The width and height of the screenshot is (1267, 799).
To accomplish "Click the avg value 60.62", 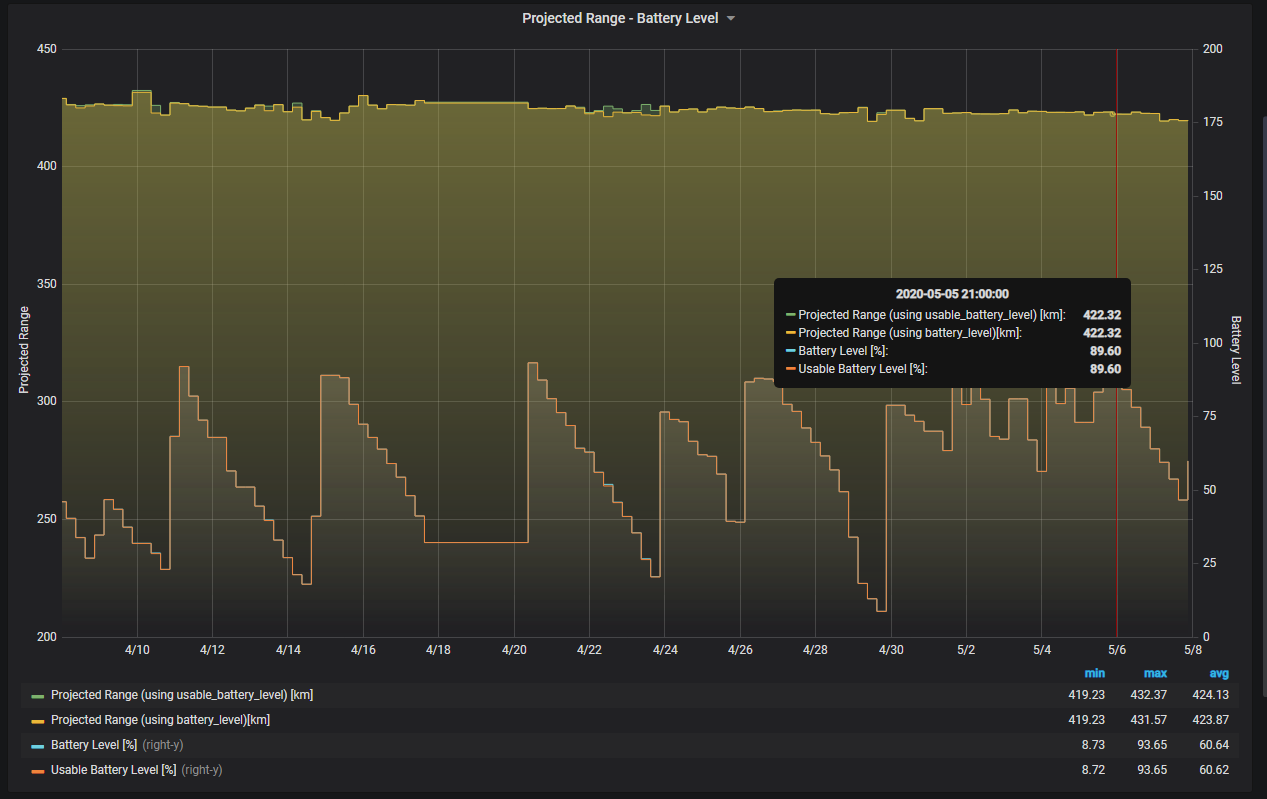I will click(1214, 769).
